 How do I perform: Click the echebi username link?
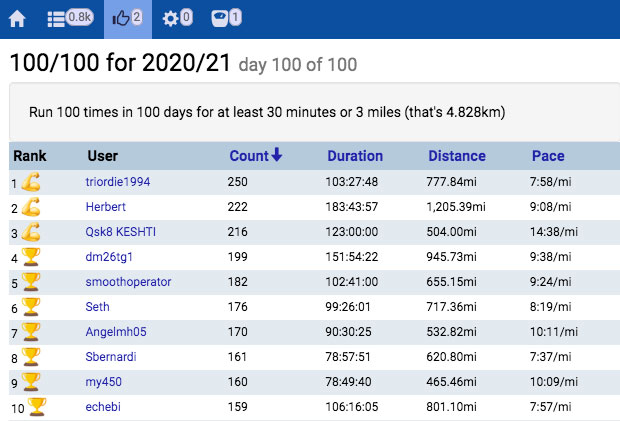[x=104, y=406]
